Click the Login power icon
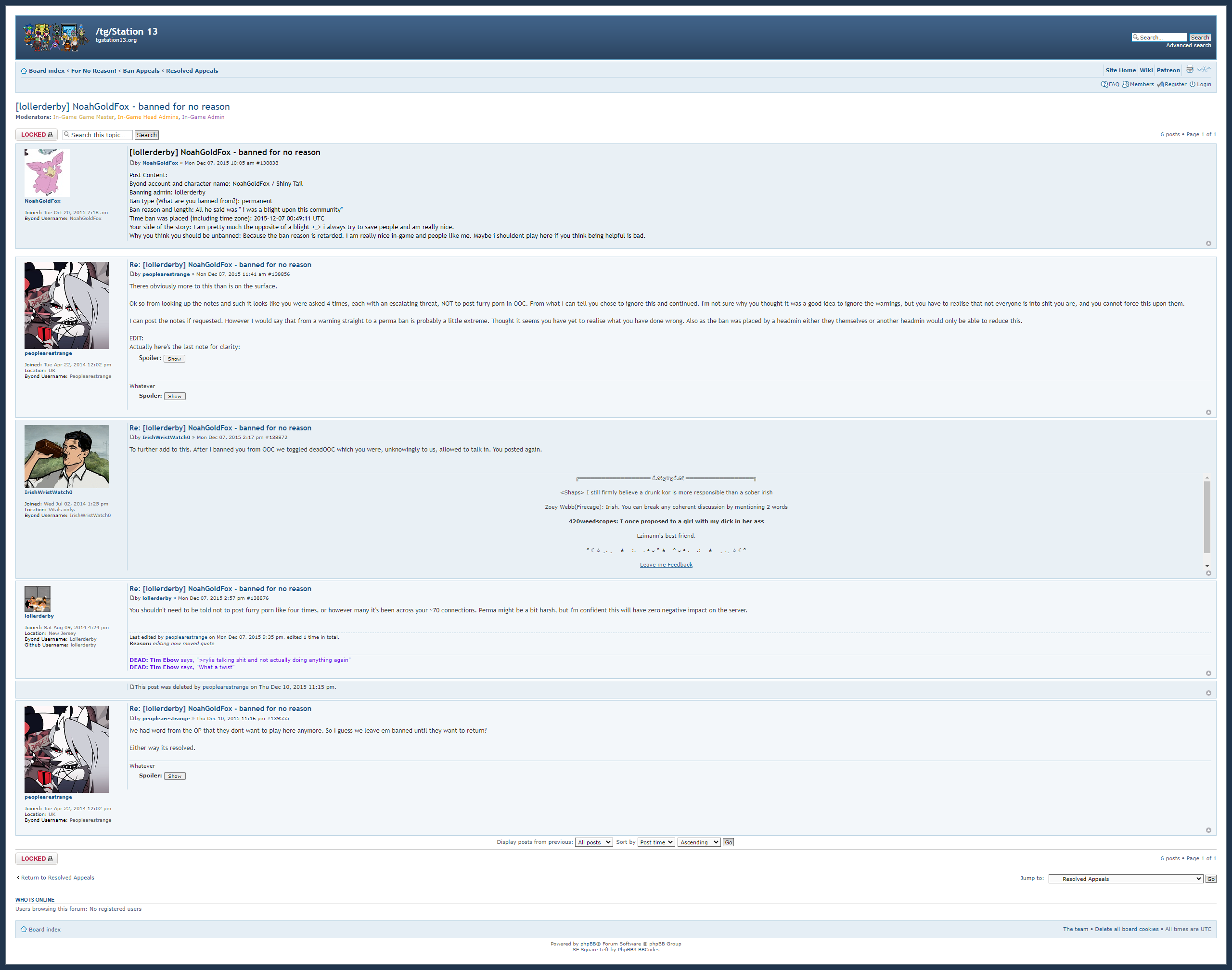The image size is (1232, 970). [x=1193, y=85]
